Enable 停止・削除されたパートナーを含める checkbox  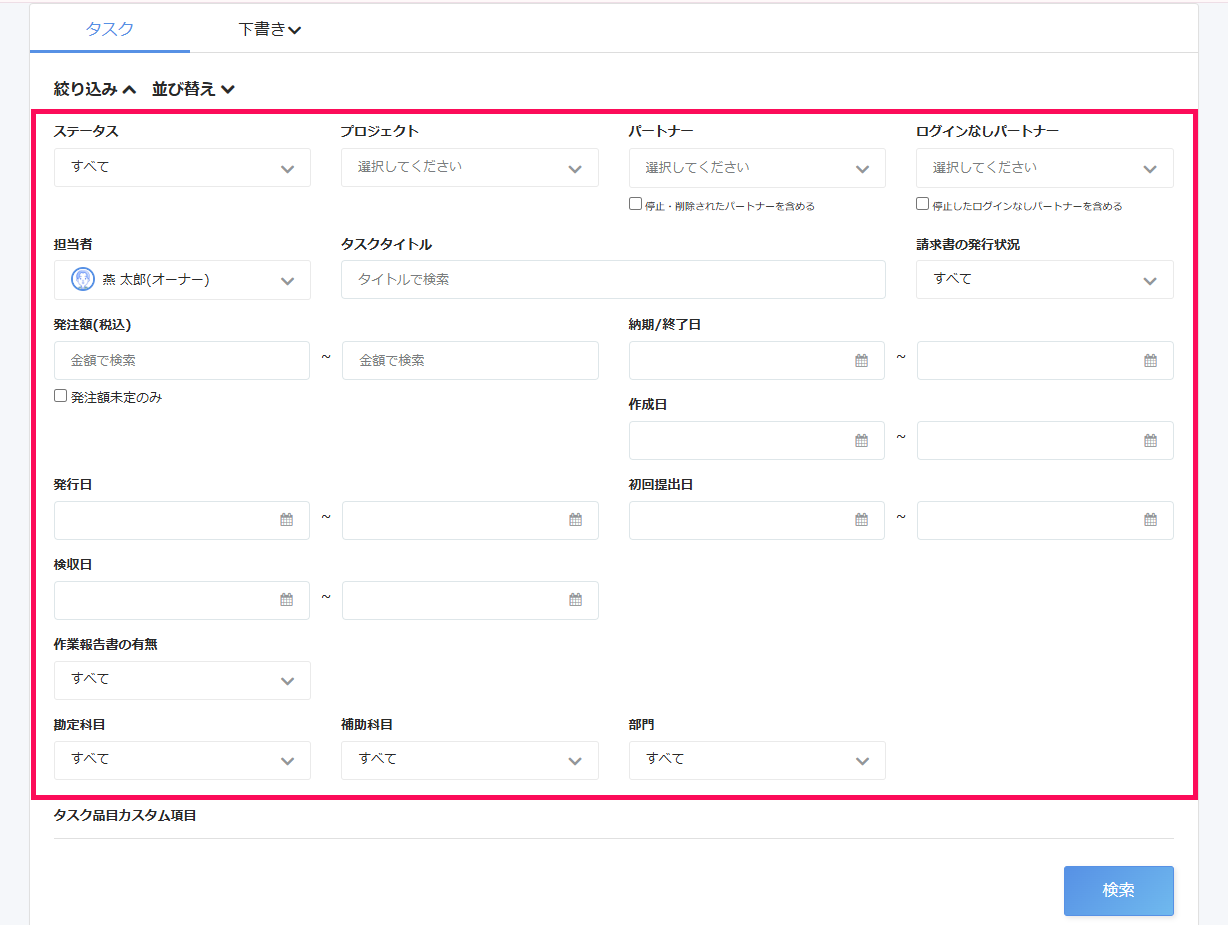pyautogui.click(x=635, y=203)
